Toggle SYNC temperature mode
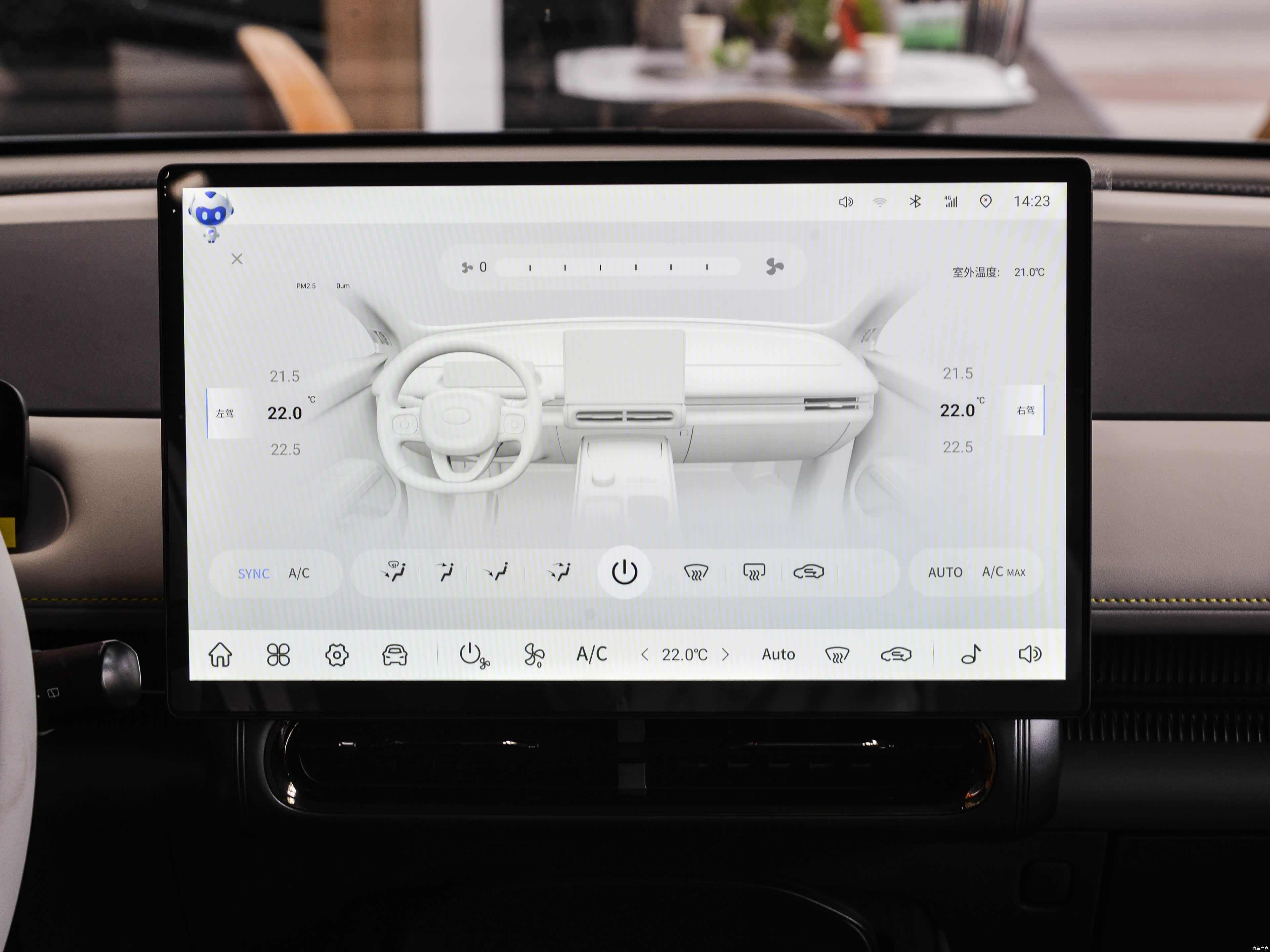Screen dimensions: 1270x952 point(253,573)
